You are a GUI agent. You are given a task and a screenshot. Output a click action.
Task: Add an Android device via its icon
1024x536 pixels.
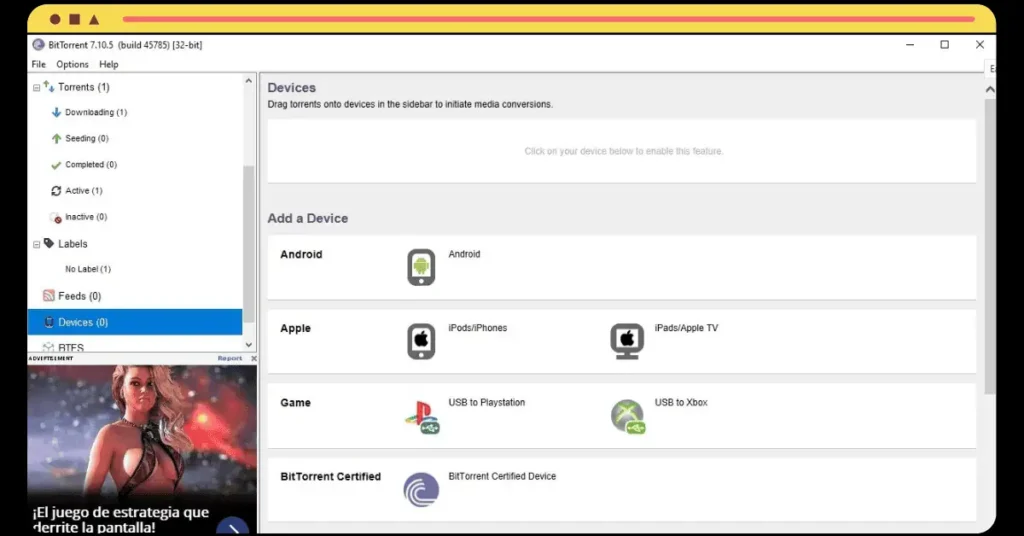[x=421, y=267]
